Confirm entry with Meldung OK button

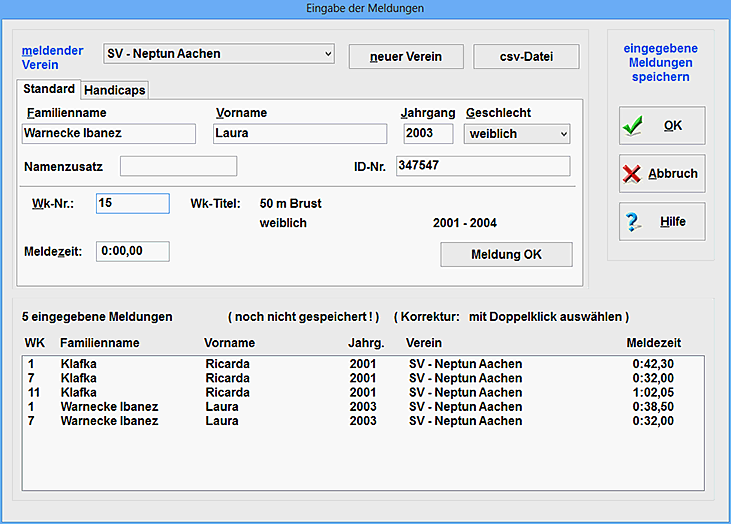[506, 254]
